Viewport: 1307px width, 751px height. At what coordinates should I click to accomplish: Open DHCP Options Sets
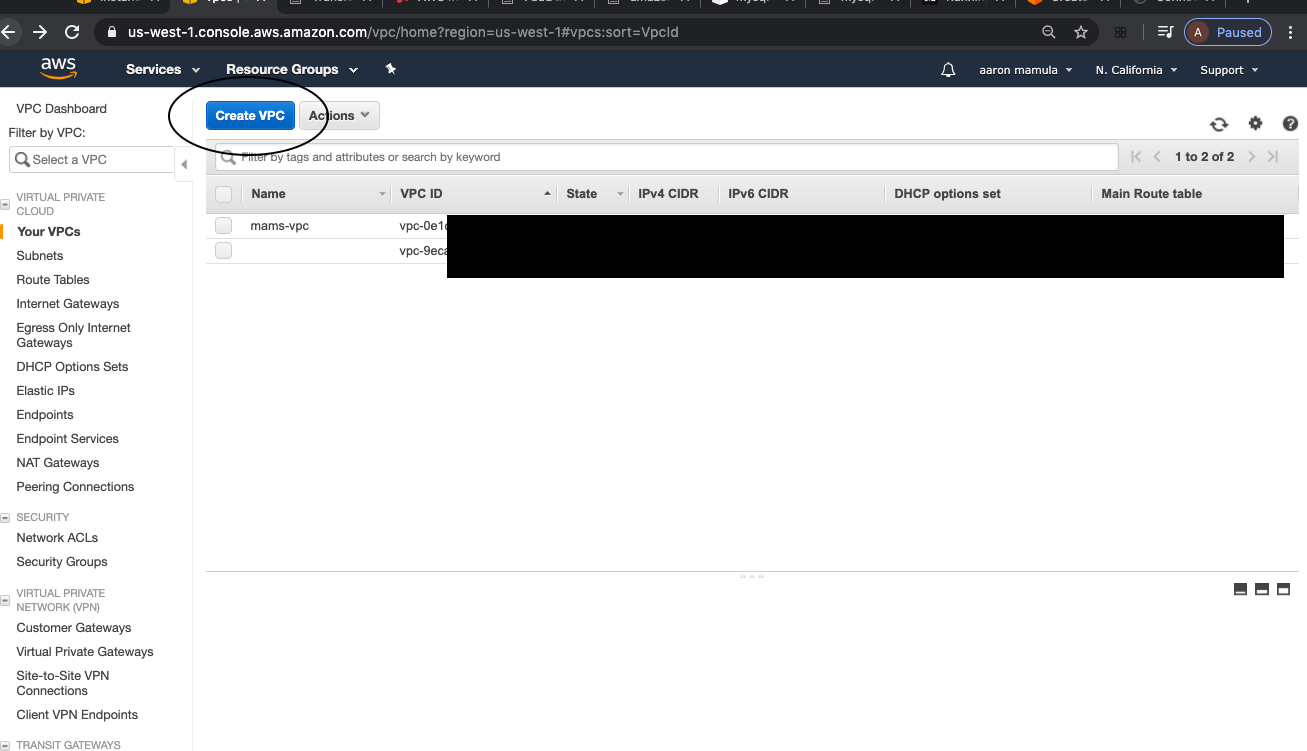point(72,367)
